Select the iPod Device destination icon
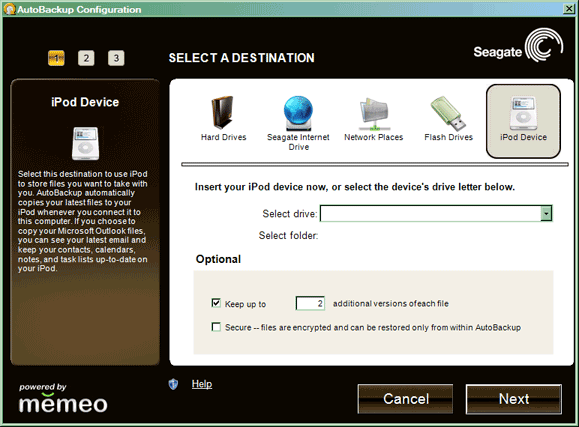Screen dimensions: 579x427 [523, 113]
